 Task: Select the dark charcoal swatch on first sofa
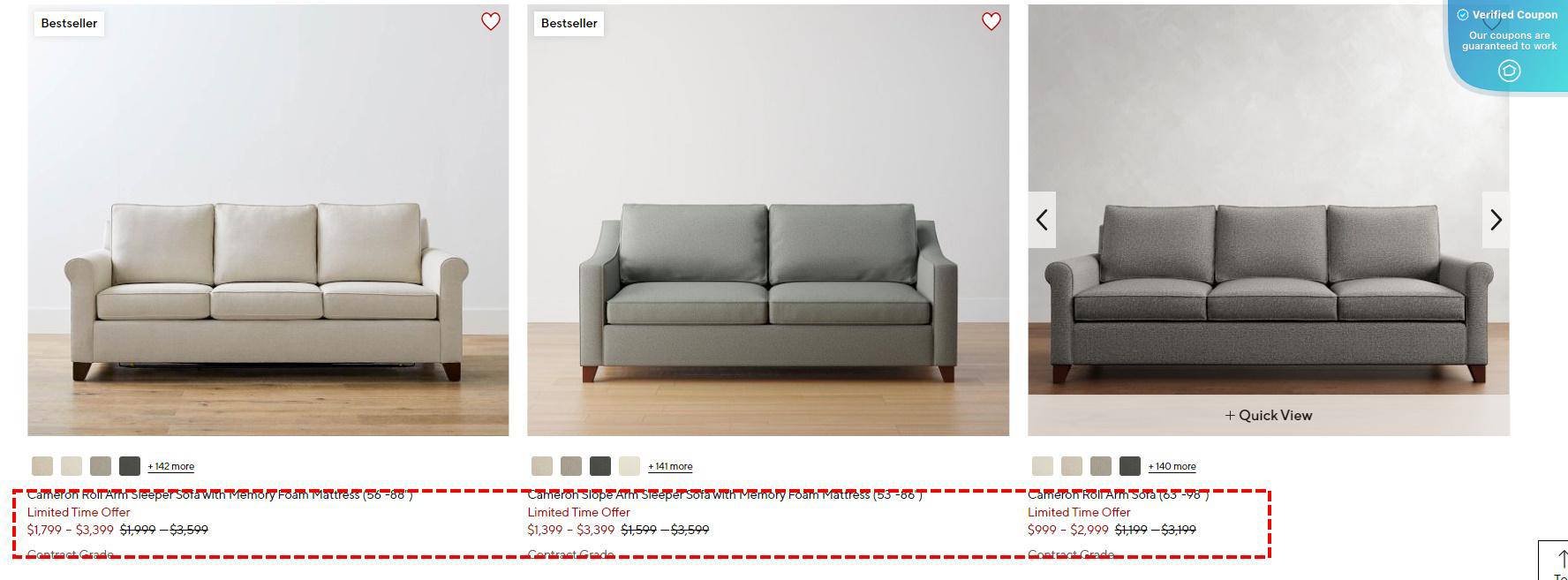pos(130,466)
